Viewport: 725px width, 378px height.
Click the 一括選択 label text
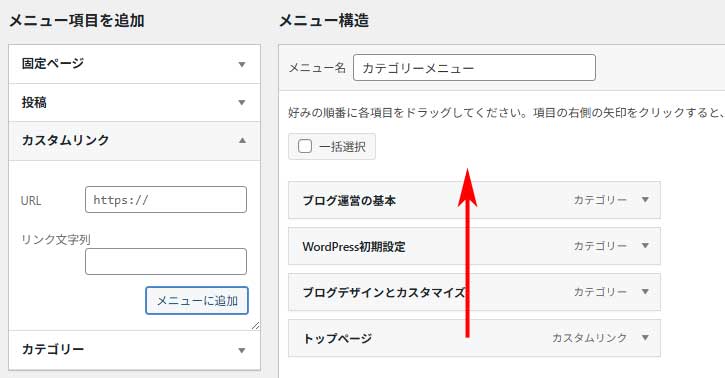click(x=342, y=147)
